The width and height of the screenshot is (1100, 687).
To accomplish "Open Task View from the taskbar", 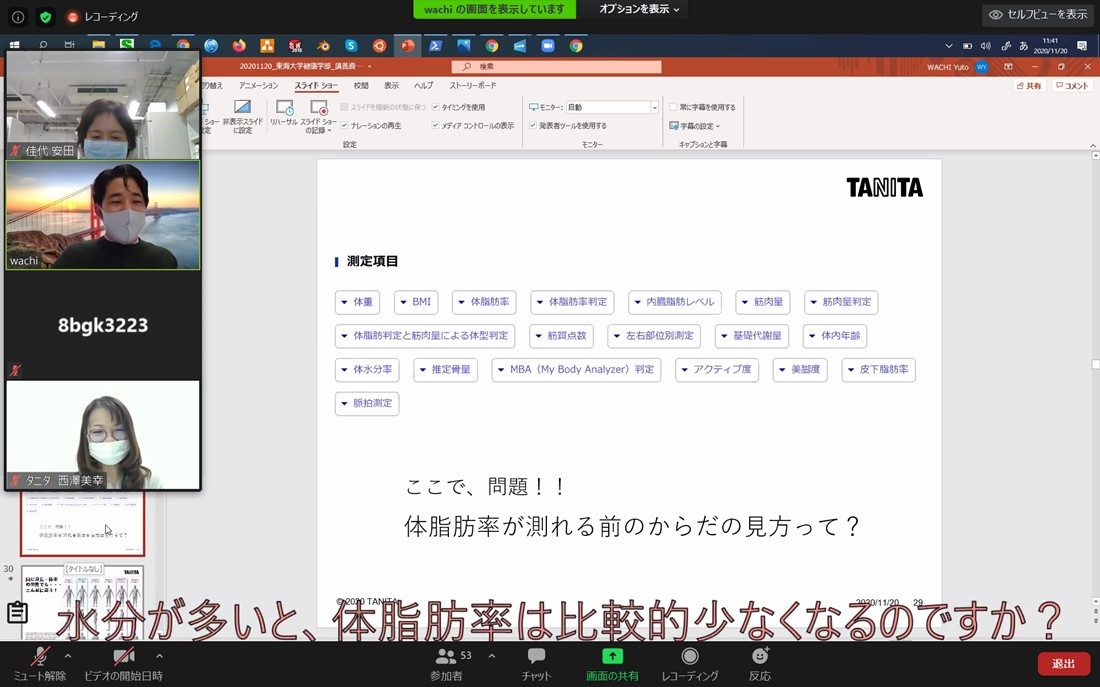I will coord(69,46).
